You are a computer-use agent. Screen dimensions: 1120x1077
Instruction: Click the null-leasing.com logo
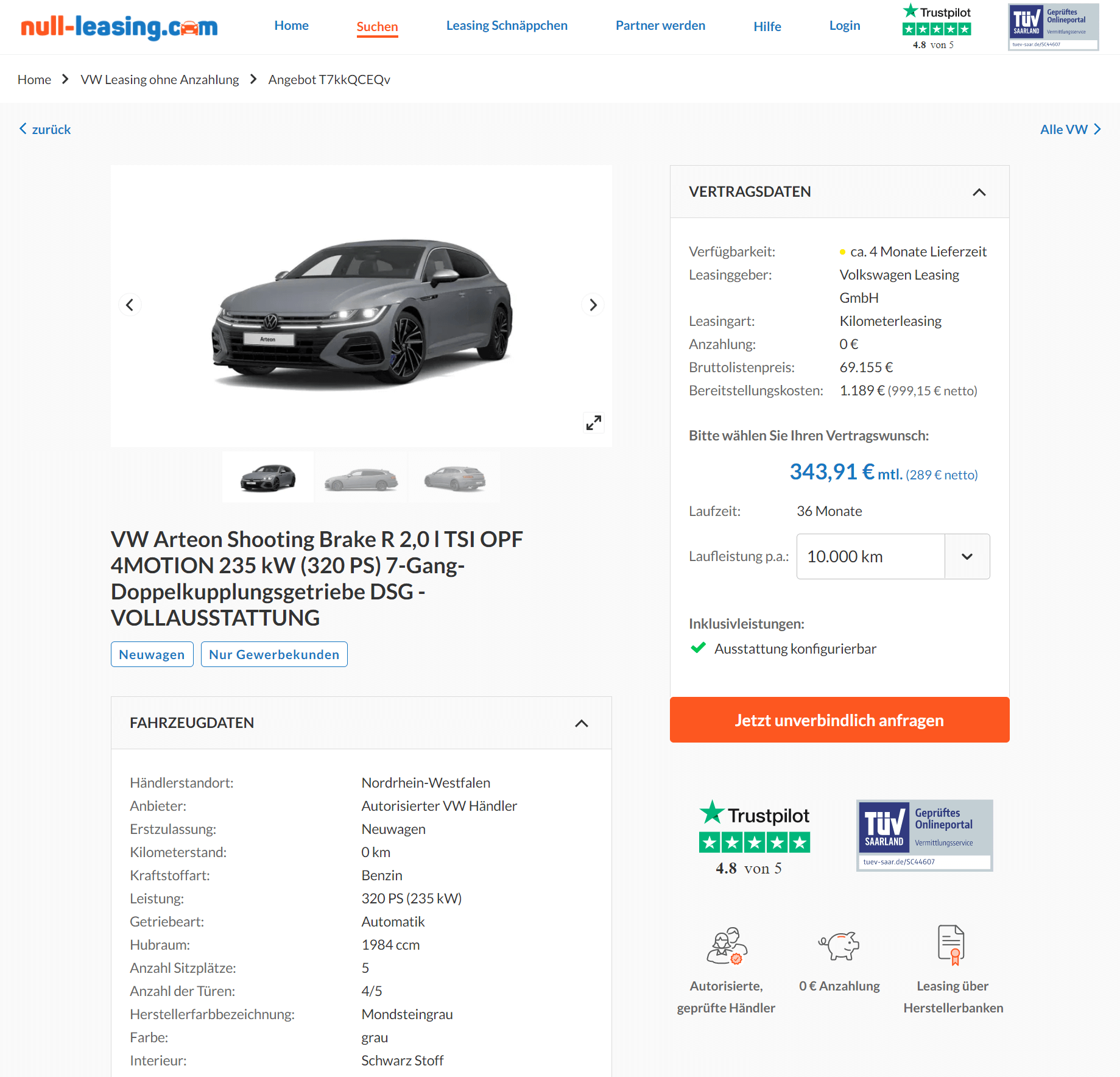click(x=119, y=27)
